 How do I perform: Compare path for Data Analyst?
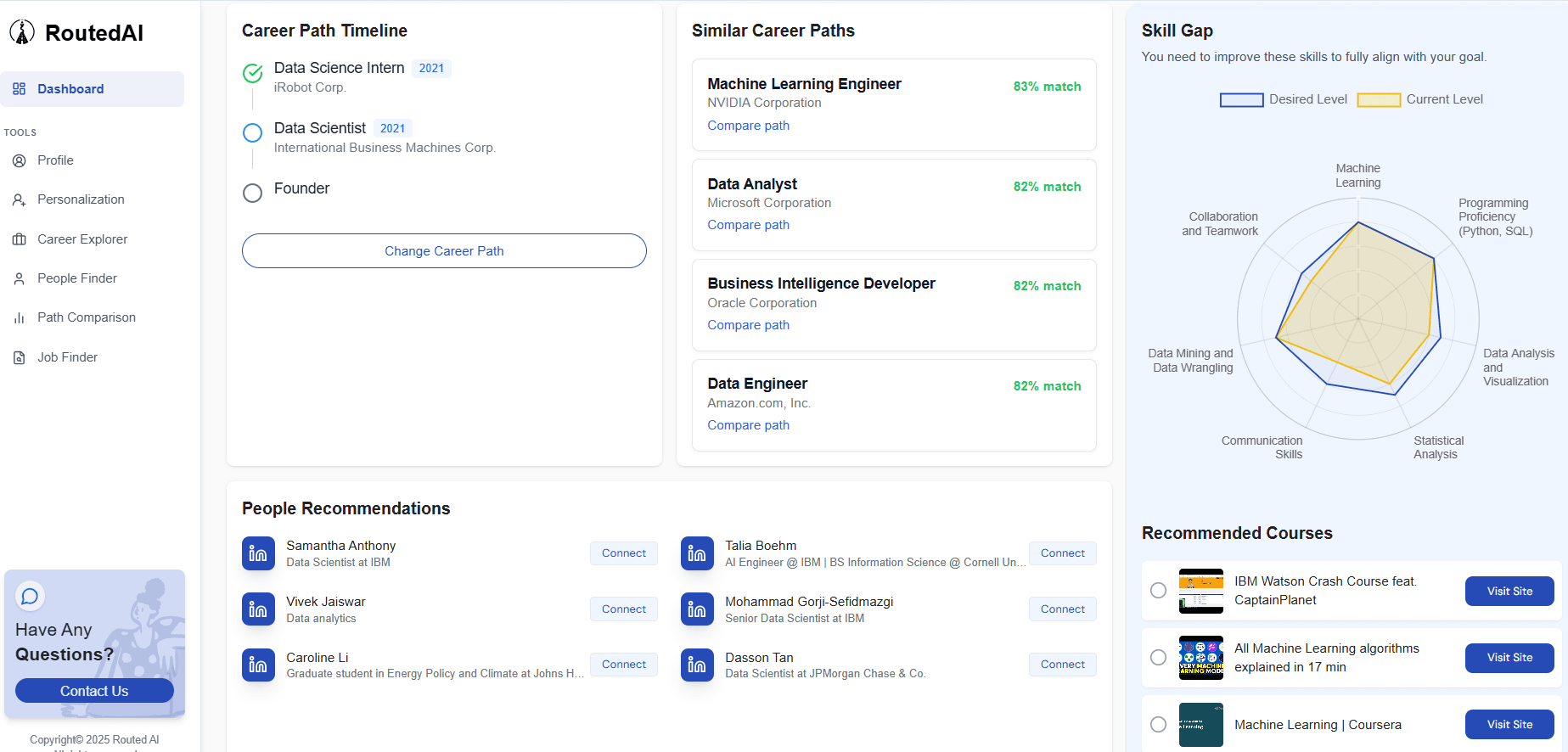(748, 225)
